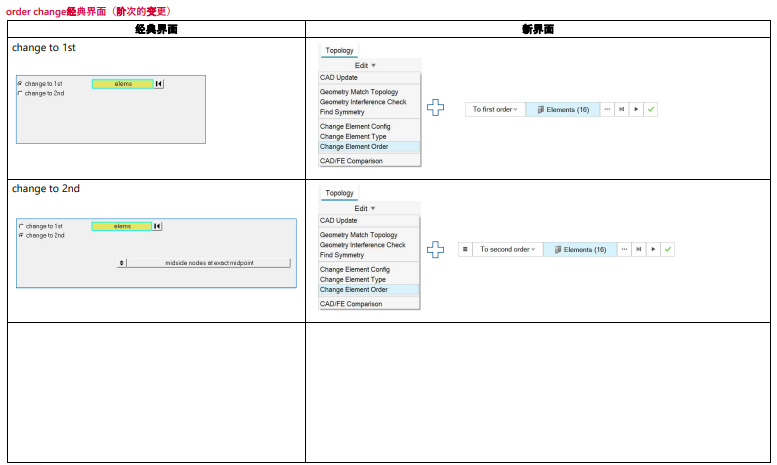This screenshot has height=465, width=777.
Task: Select 'change to 1st' radio in the top panel
Action: (x=20, y=84)
